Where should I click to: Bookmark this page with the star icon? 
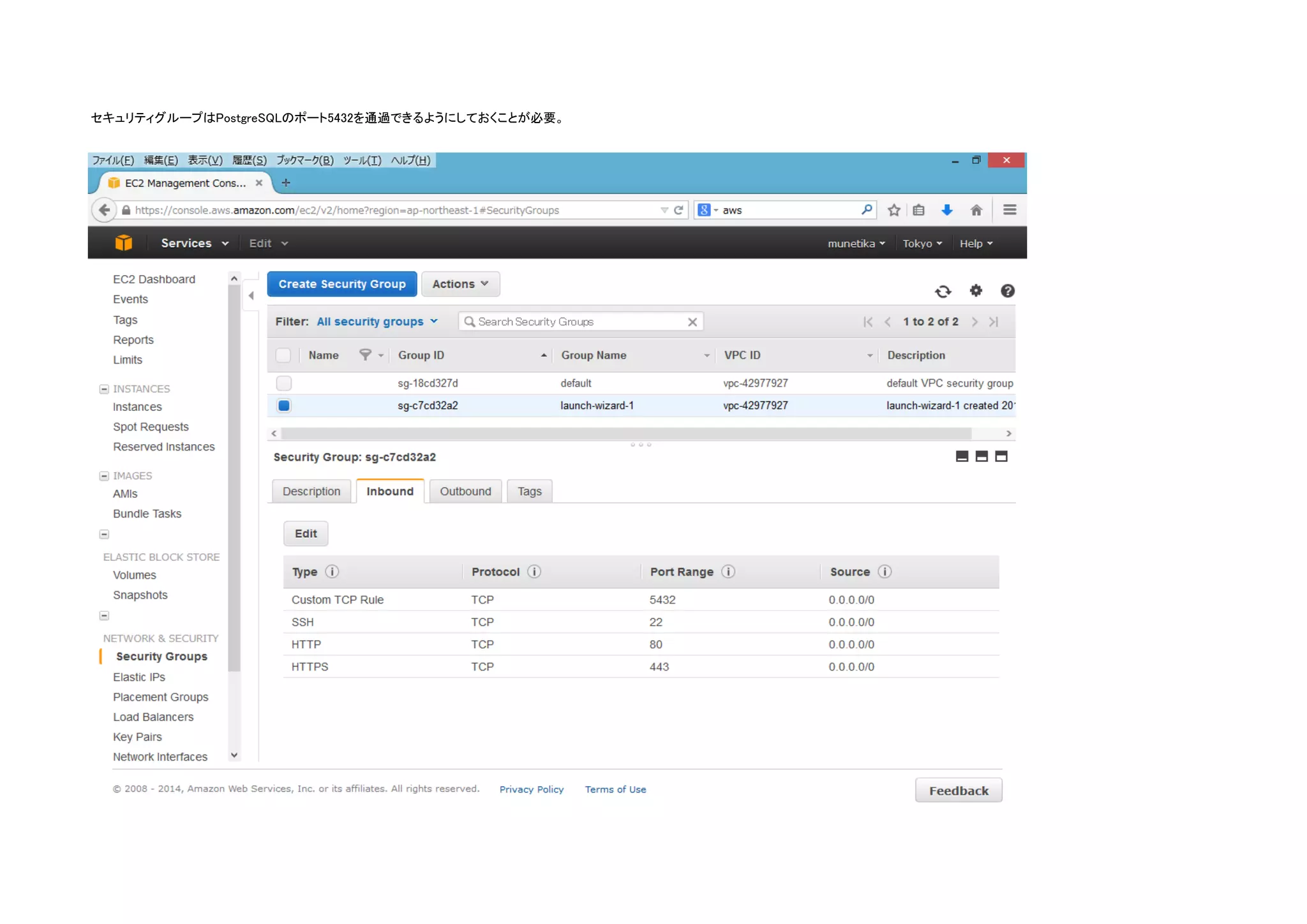click(893, 210)
